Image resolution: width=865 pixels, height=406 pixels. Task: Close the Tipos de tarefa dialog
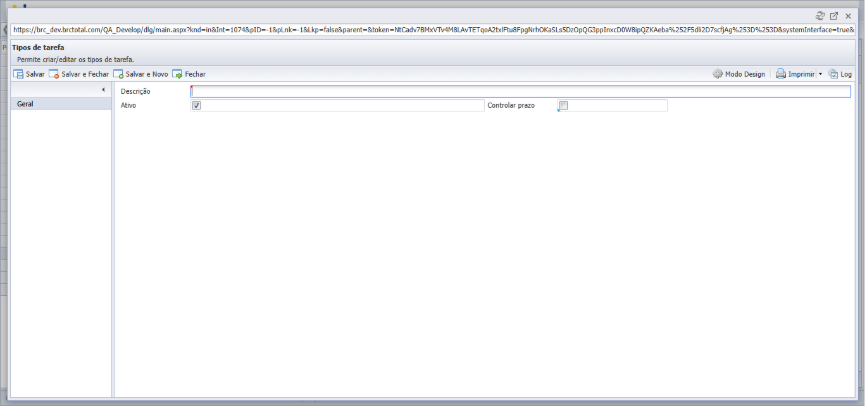[848, 16]
